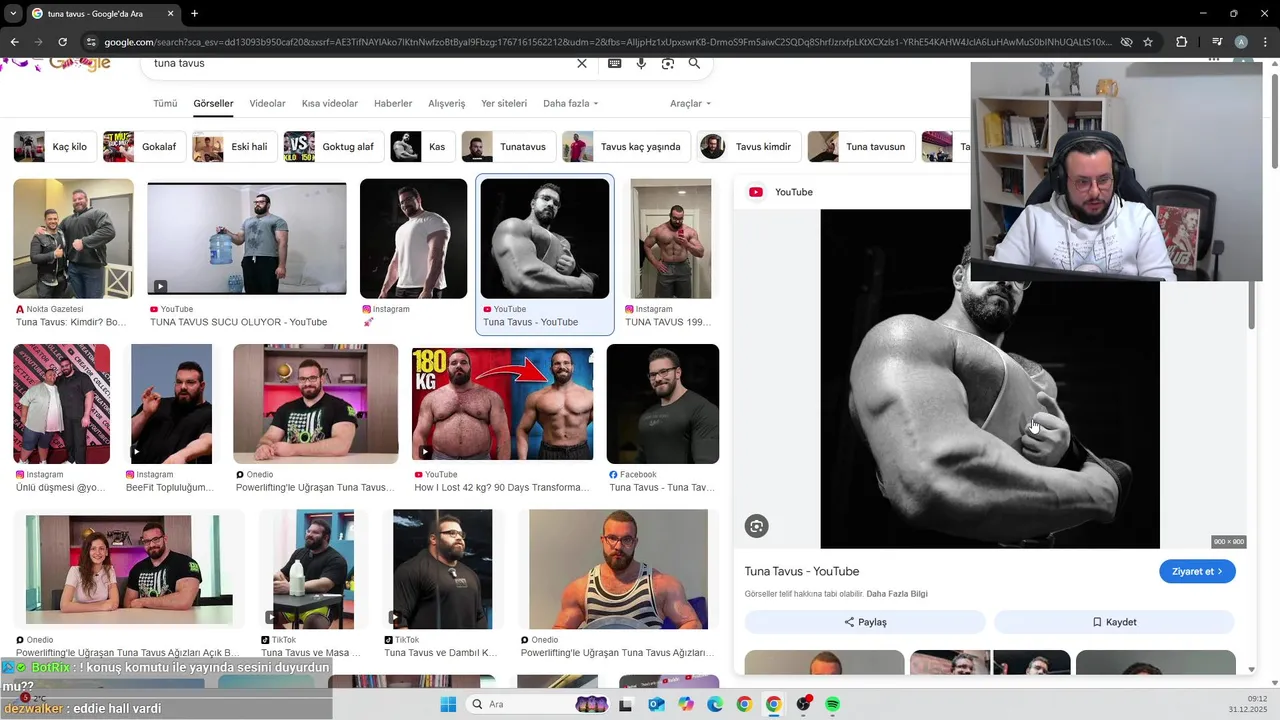The height and width of the screenshot is (720, 1280).
Task: Open OBS Studio from the taskbar
Action: [x=803, y=704]
